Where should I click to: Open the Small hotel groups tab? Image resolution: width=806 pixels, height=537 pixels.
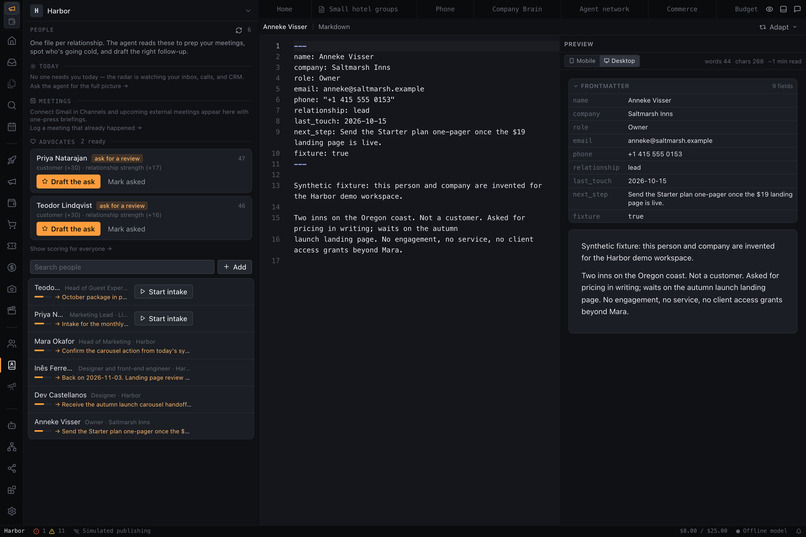358,9
